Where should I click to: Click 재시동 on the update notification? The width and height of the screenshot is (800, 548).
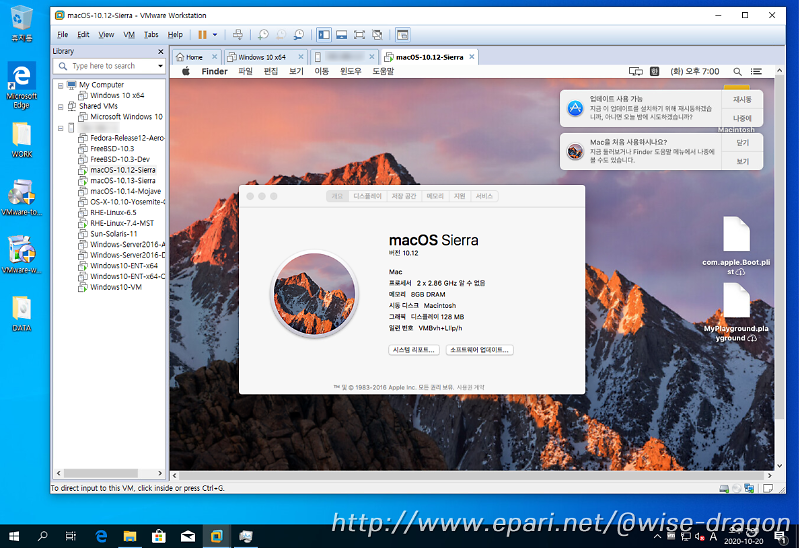tap(742, 99)
